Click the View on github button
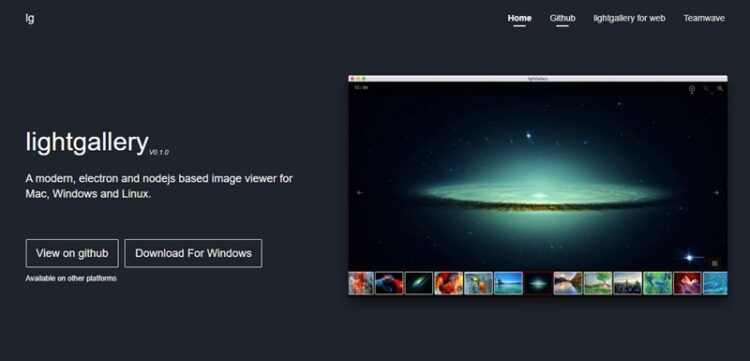Screen dimensions: 750x361 tap(72, 253)
